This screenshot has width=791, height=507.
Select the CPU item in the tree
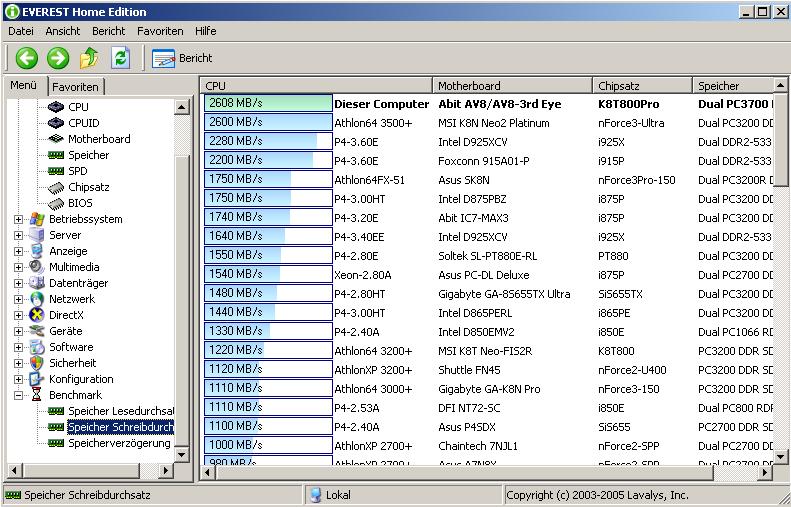[78, 107]
